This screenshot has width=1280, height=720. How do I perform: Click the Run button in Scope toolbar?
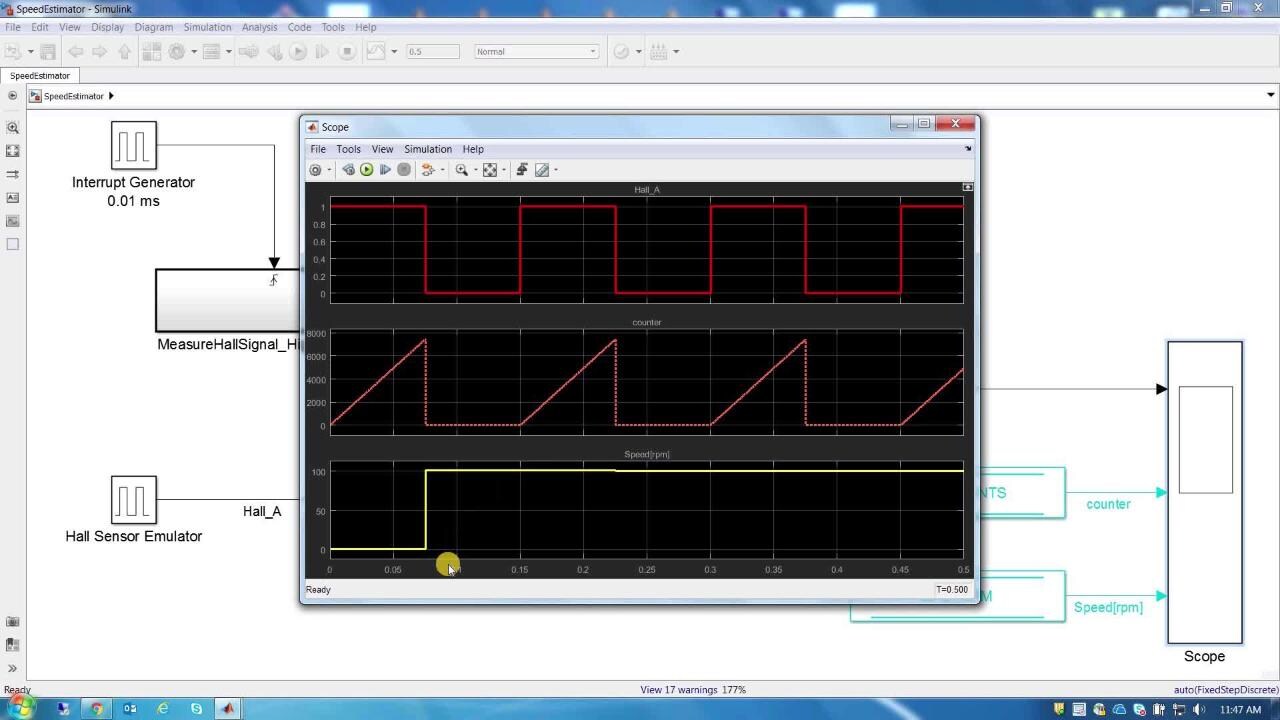point(367,170)
